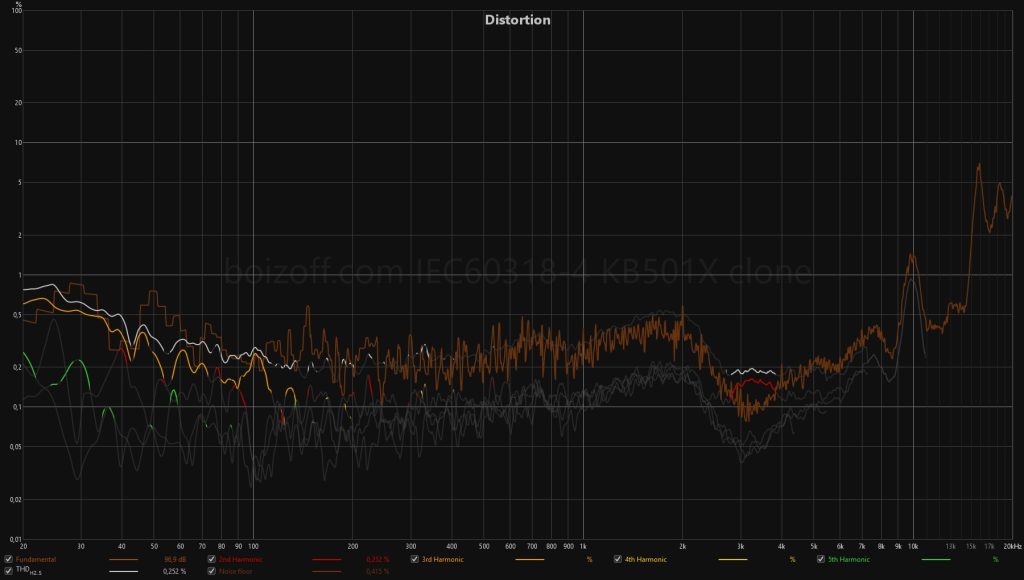Click the Noise floor legend label
The height and width of the screenshot is (580, 1024).
coord(236,572)
